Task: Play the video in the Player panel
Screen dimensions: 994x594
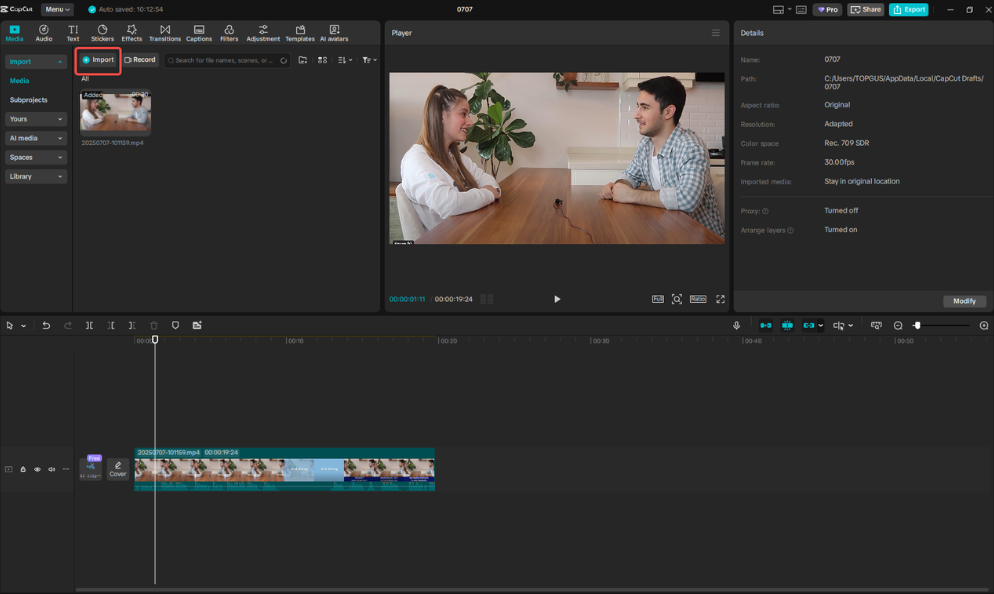Action: pyautogui.click(x=557, y=299)
